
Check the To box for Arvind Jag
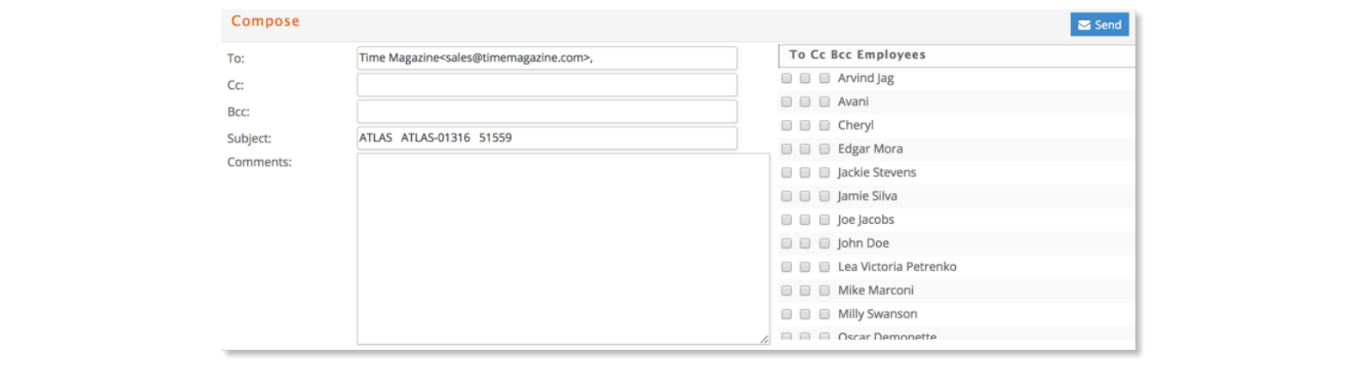786,78
